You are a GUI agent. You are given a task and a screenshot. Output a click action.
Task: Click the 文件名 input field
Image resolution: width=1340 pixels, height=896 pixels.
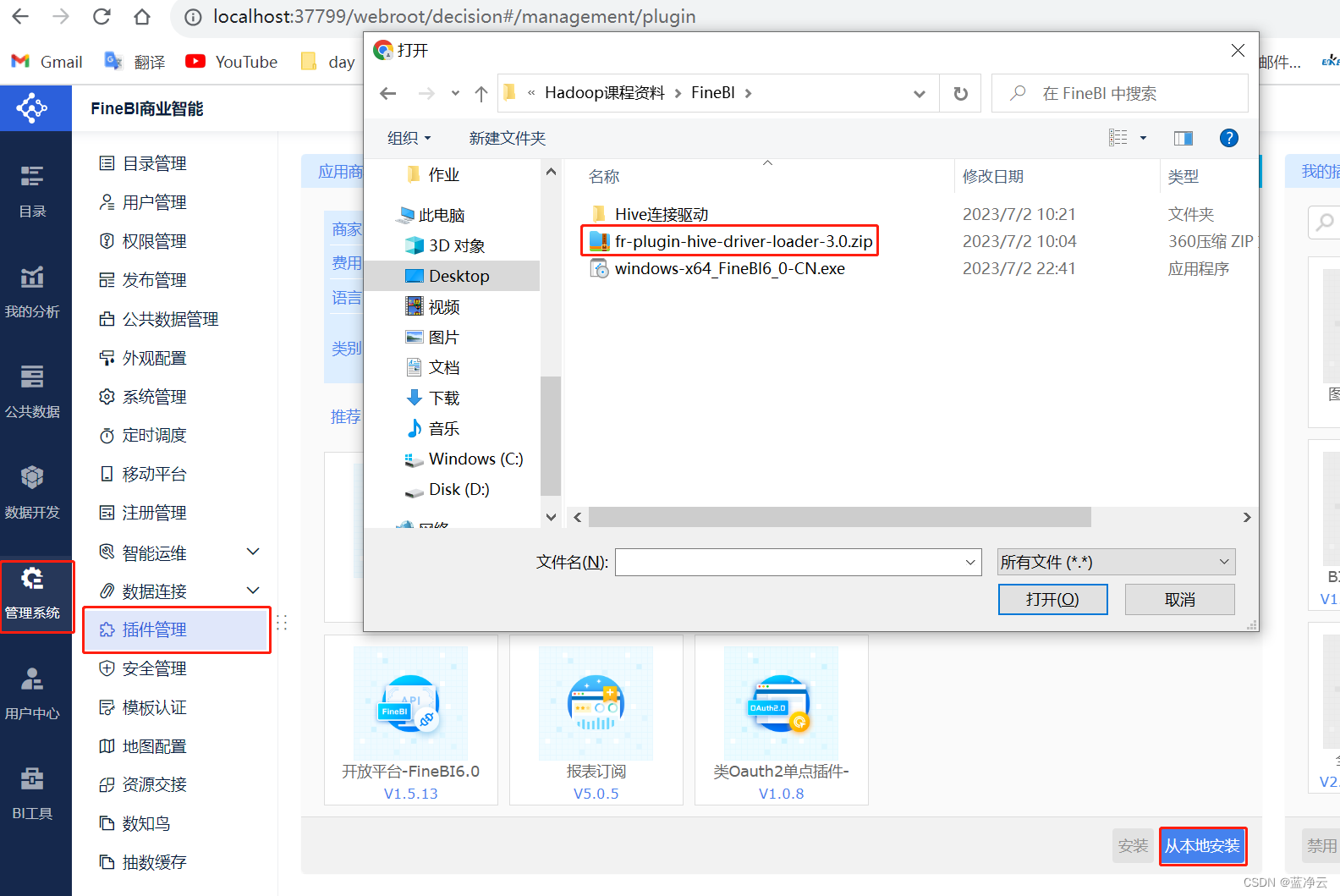(789, 562)
